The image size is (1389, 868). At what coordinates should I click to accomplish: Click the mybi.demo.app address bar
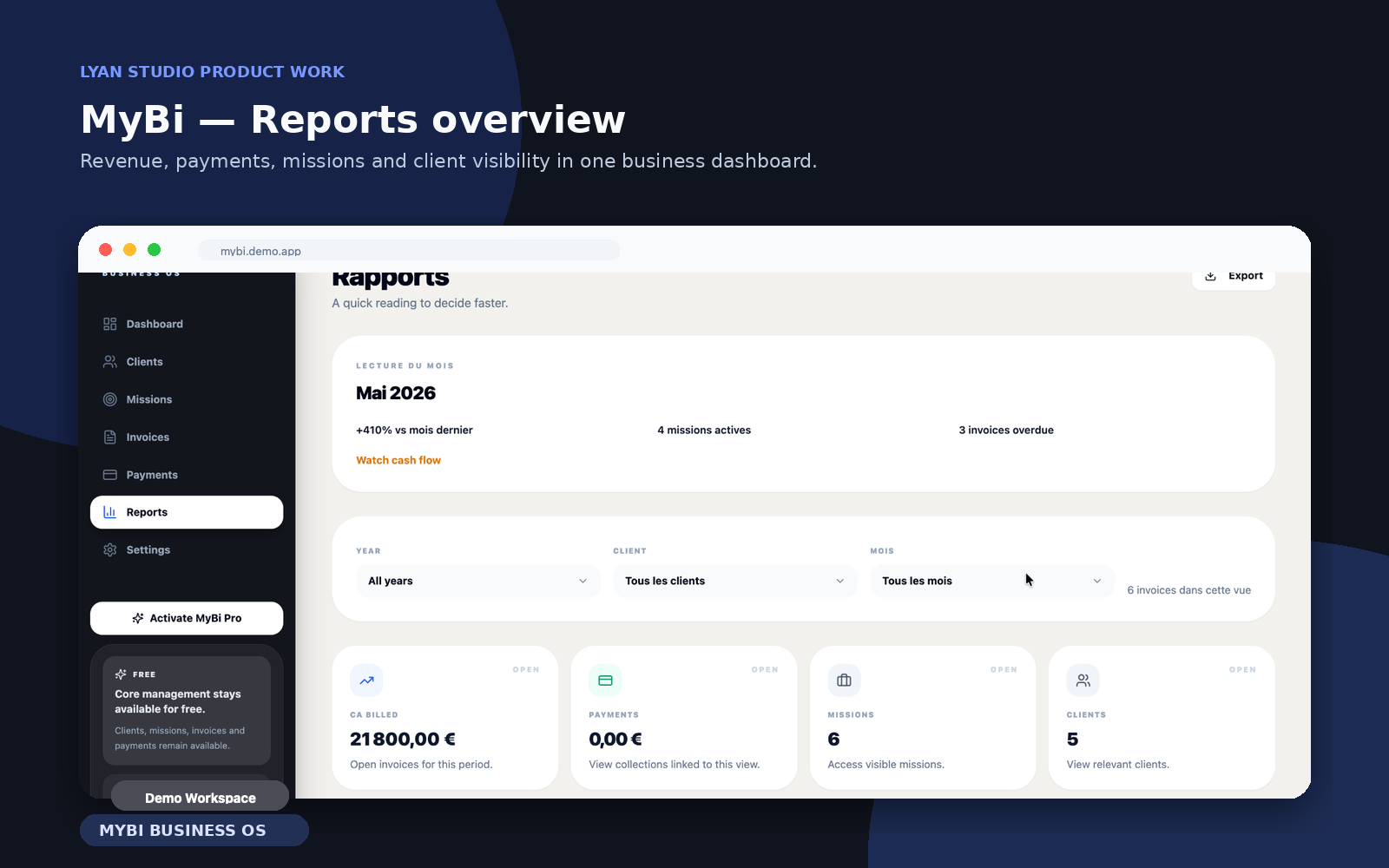coord(409,251)
